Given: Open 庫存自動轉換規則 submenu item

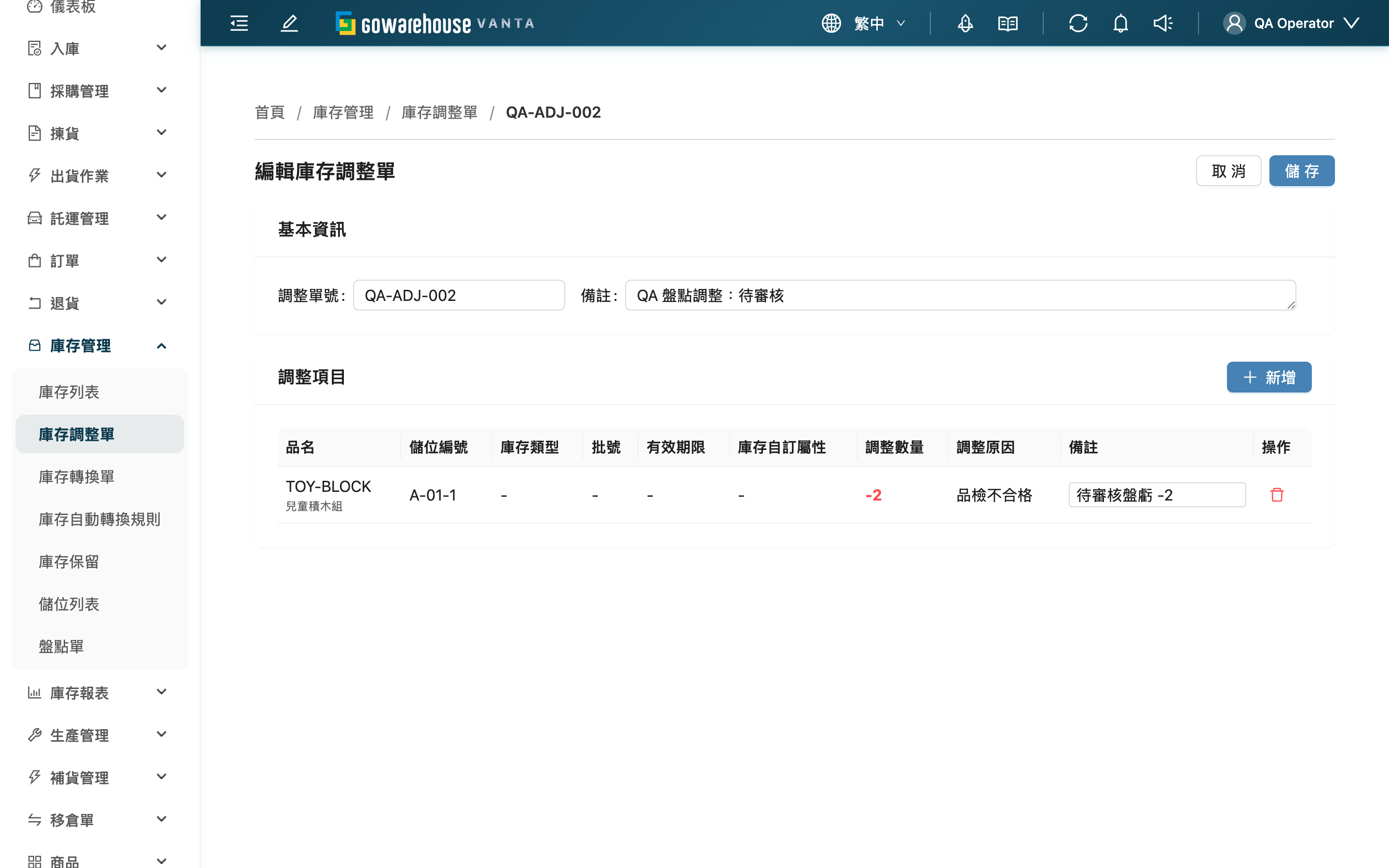Looking at the screenshot, I should [x=100, y=519].
